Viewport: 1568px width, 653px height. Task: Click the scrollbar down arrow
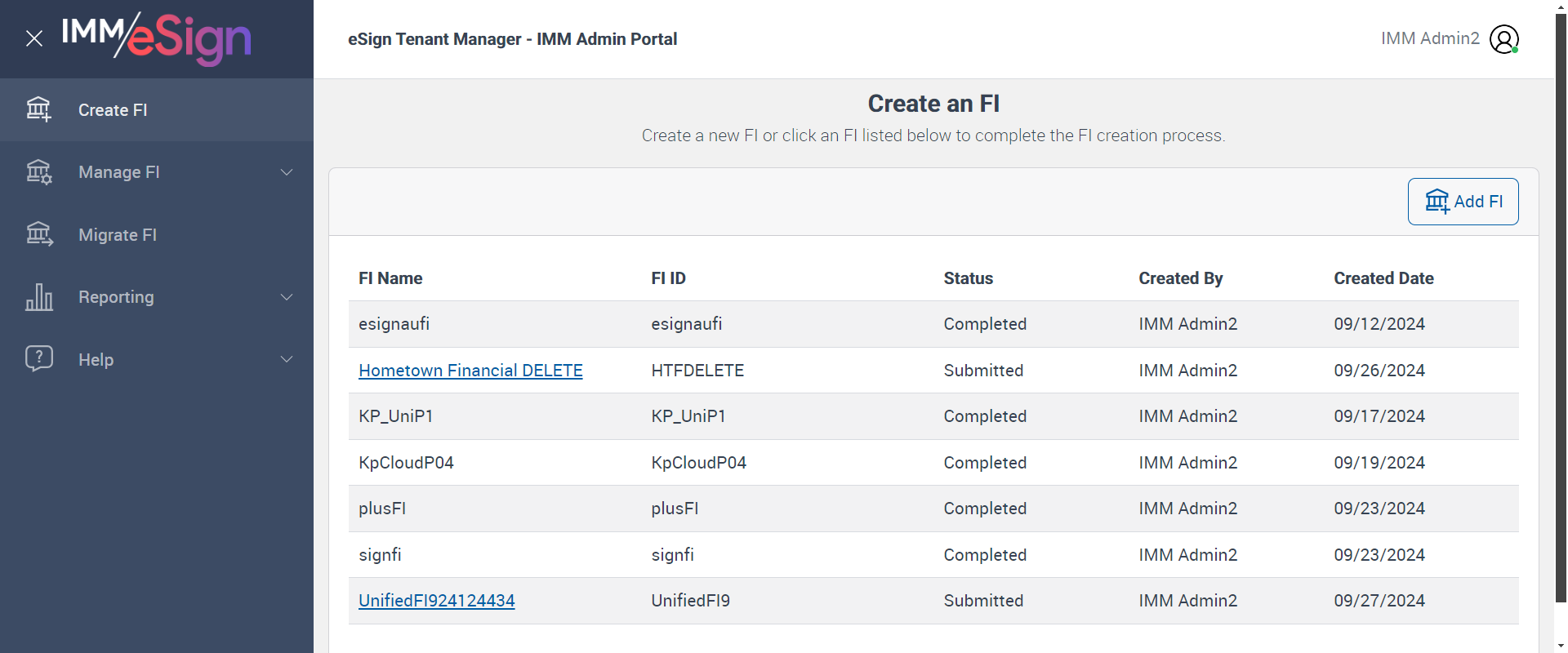tap(1561, 646)
